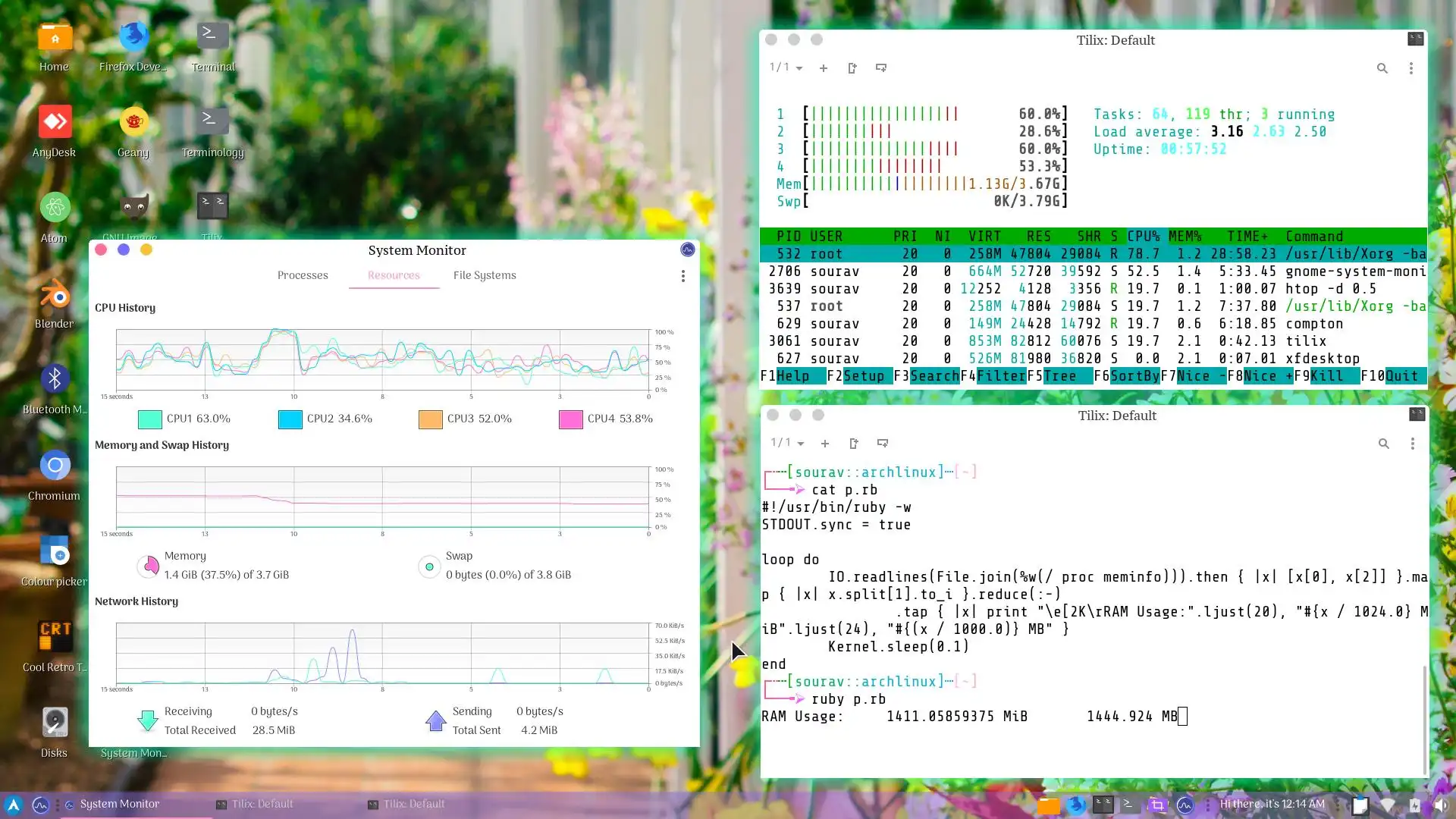Click the volume icon in system tray
Screen dimensions: 1456x819
[1440, 805]
